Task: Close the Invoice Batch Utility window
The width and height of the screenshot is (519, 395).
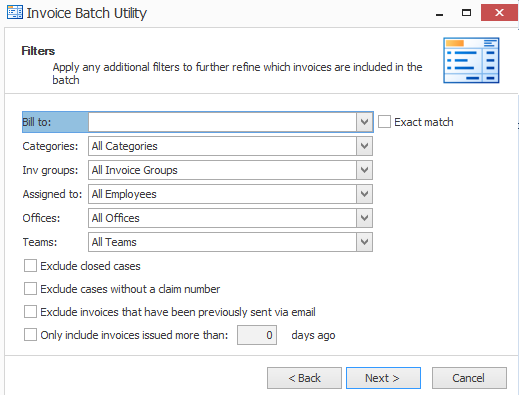Action: [x=499, y=13]
